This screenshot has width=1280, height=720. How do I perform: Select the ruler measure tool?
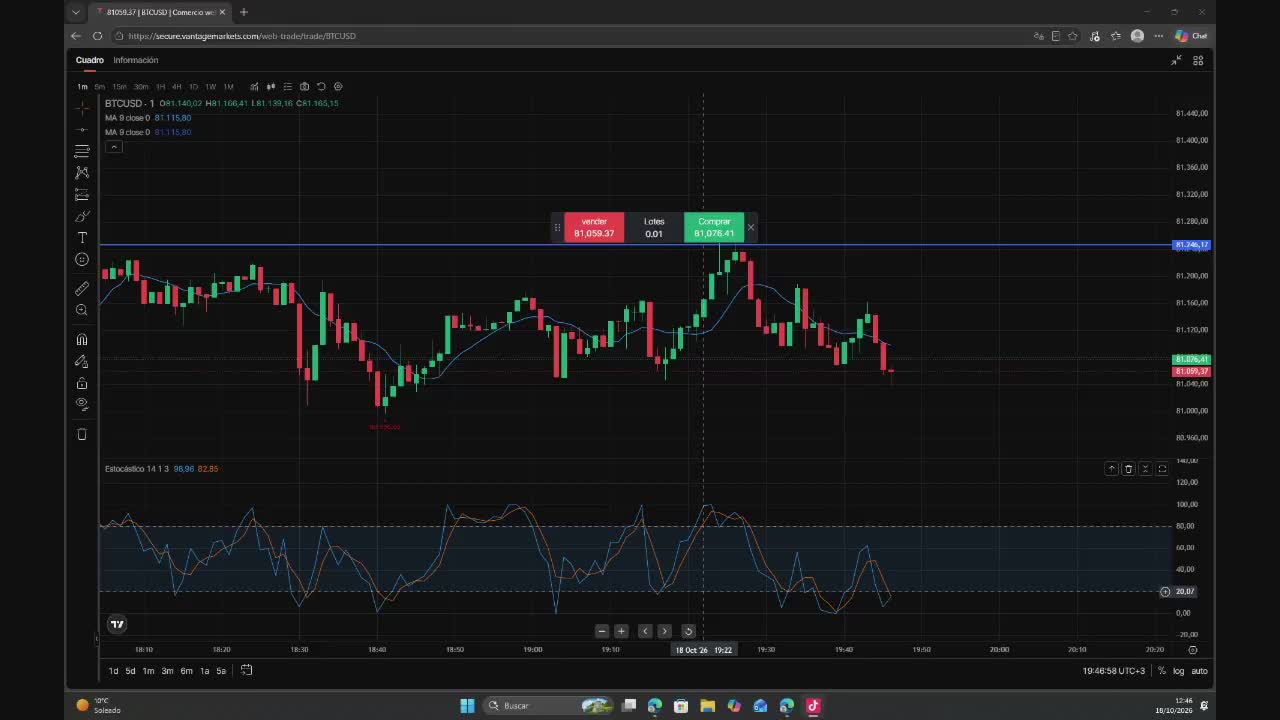(x=82, y=288)
